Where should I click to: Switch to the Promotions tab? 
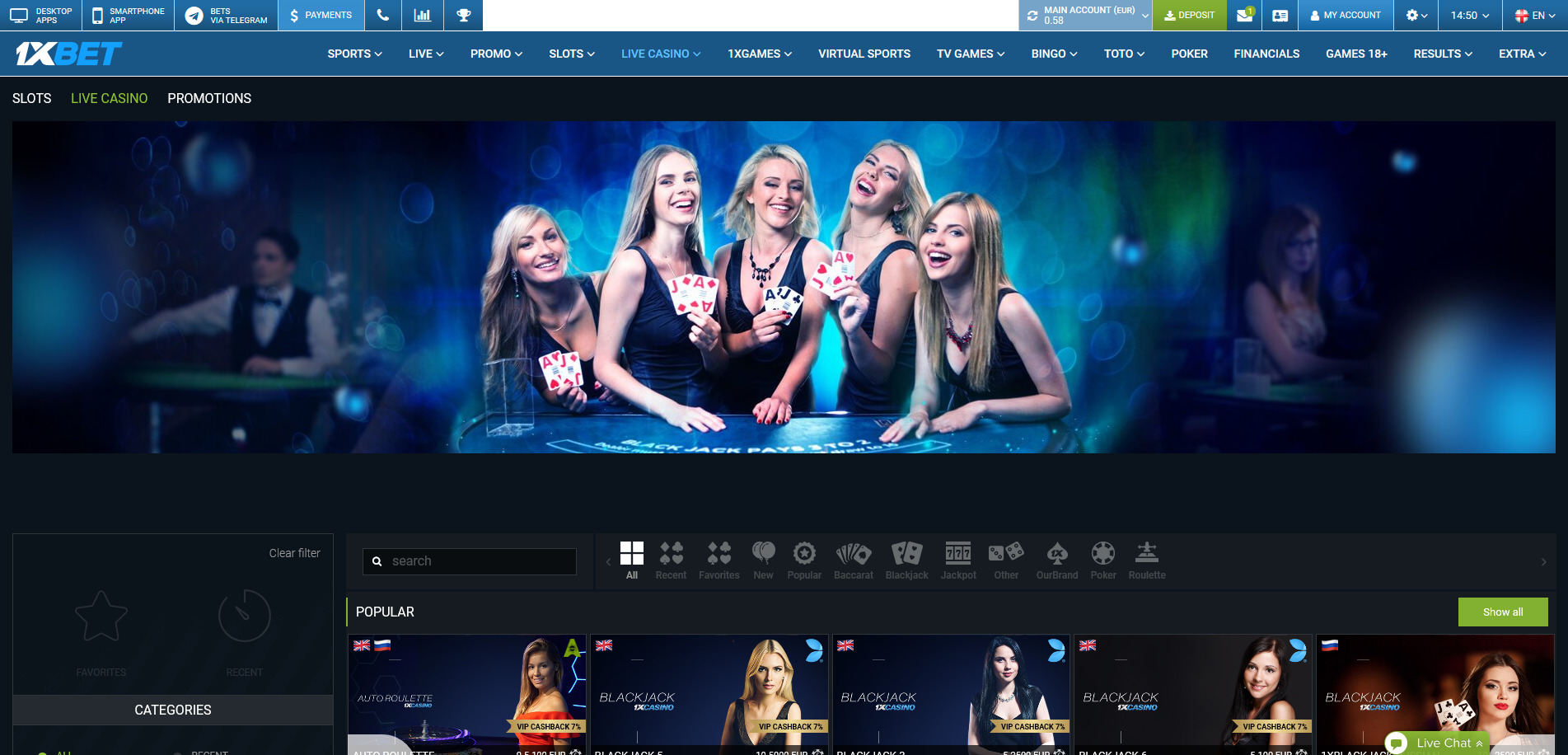(208, 98)
